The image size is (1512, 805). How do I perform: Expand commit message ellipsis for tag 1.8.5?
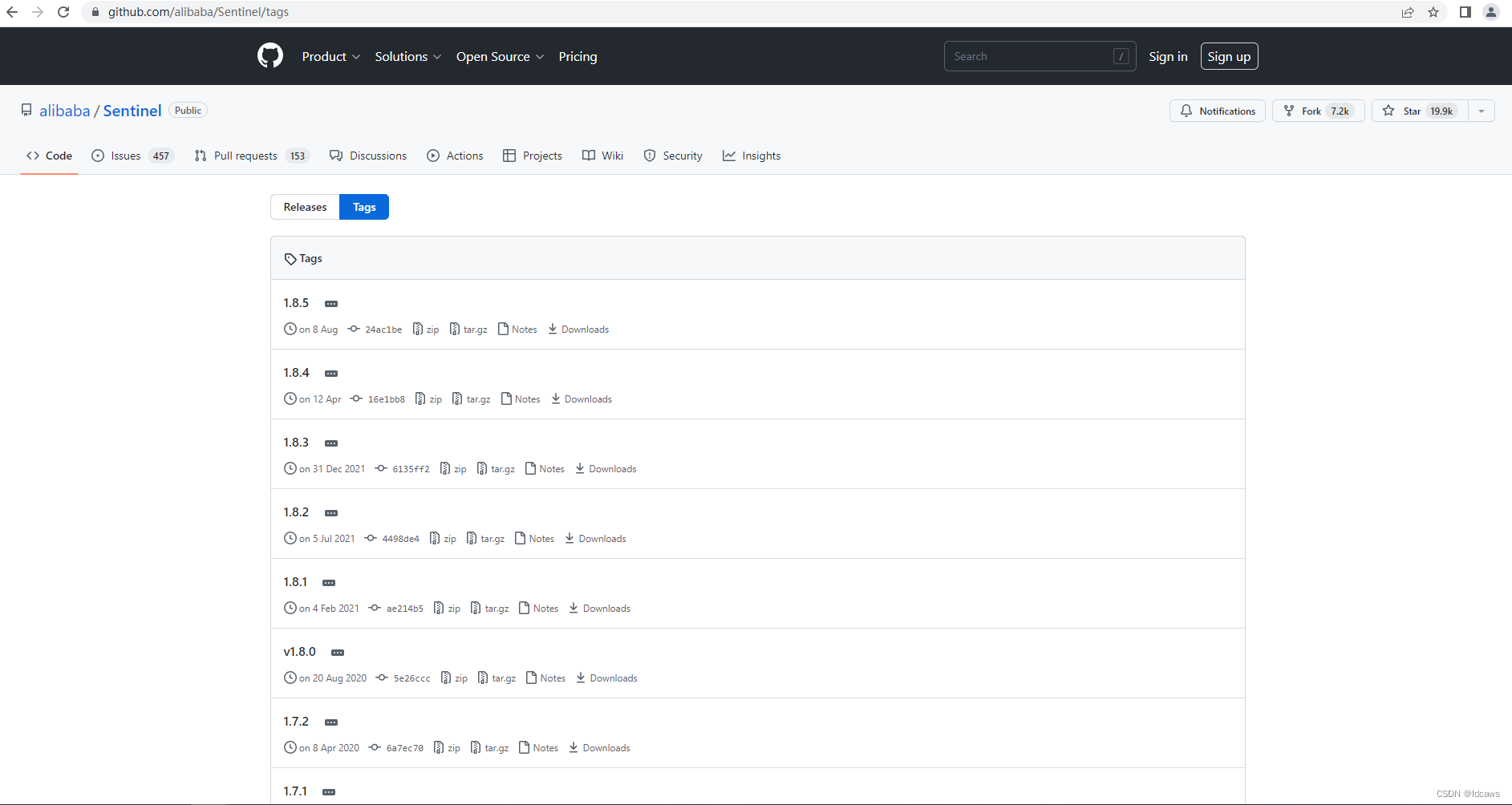pos(331,304)
